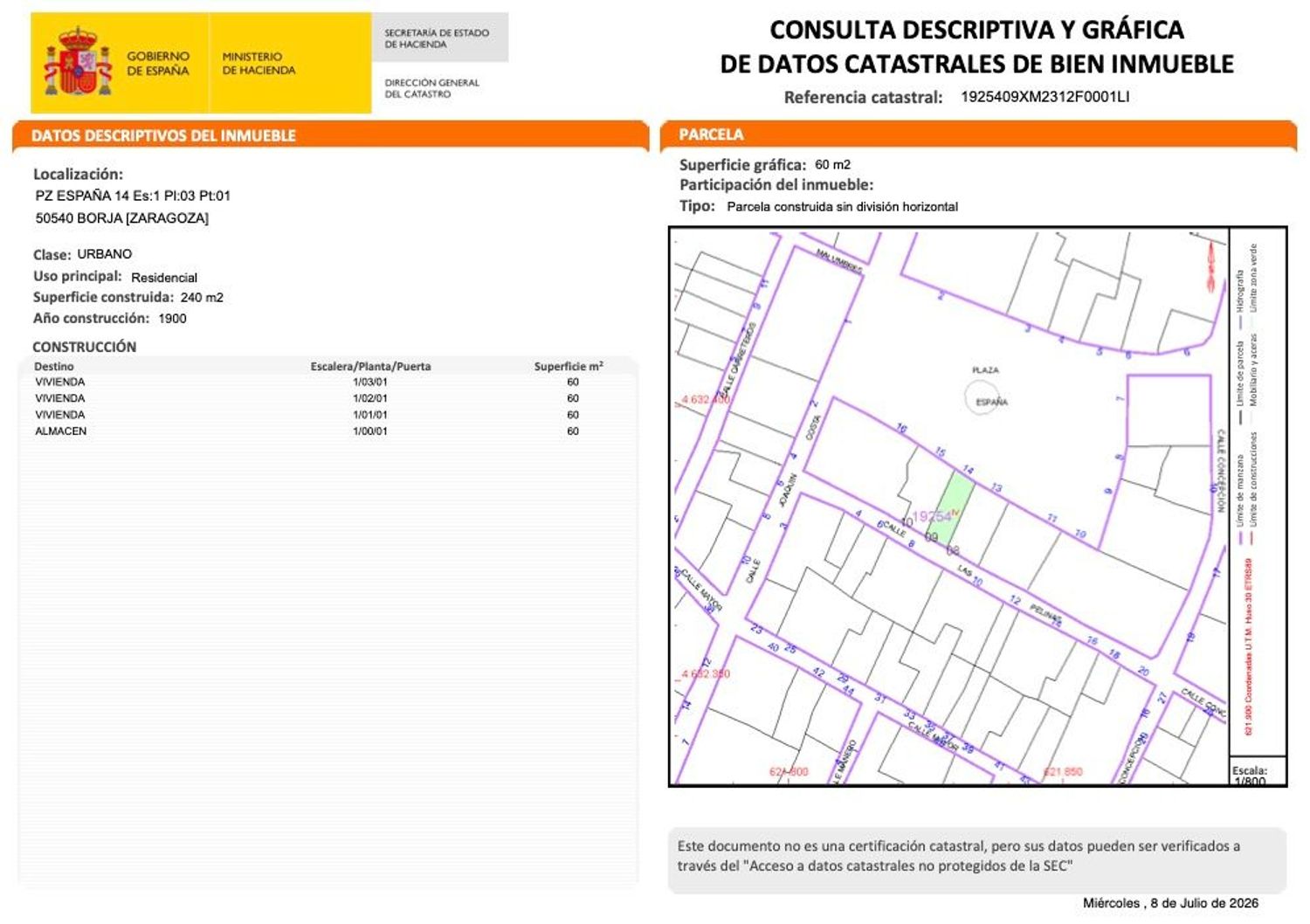Click the disclaimer 'Este documento no es una certificación catastral'

tap(831, 845)
